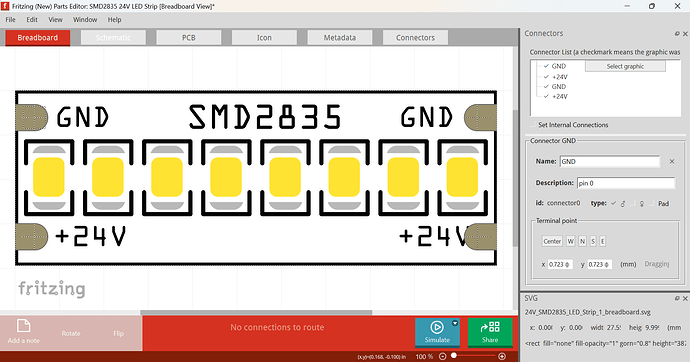Click the zoom slider handle

pos(454,356)
